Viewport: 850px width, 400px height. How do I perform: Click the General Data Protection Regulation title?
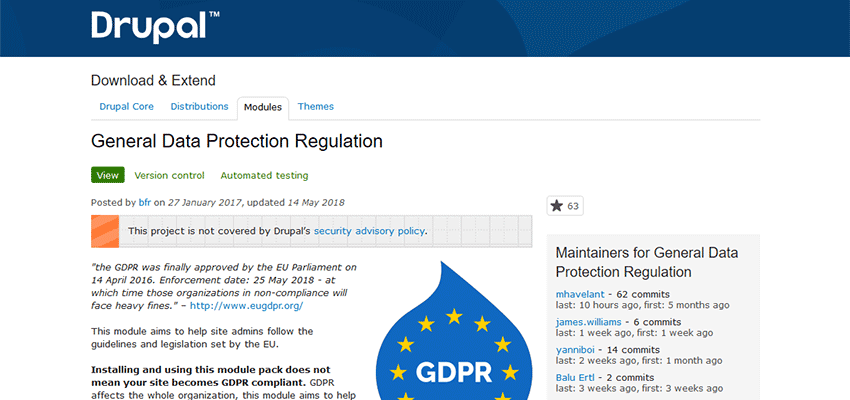[237, 141]
